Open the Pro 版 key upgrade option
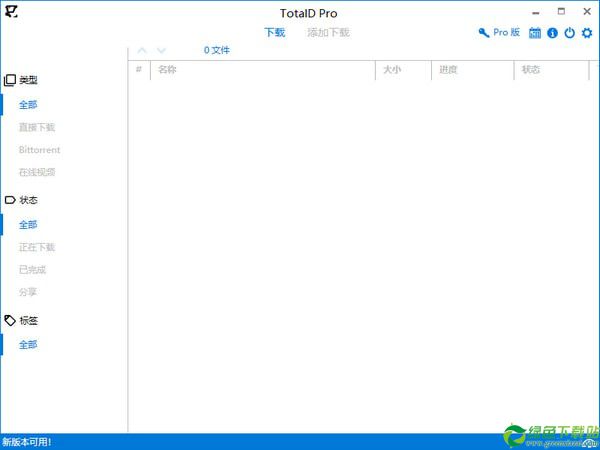This screenshot has height=450, width=600. [499, 33]
